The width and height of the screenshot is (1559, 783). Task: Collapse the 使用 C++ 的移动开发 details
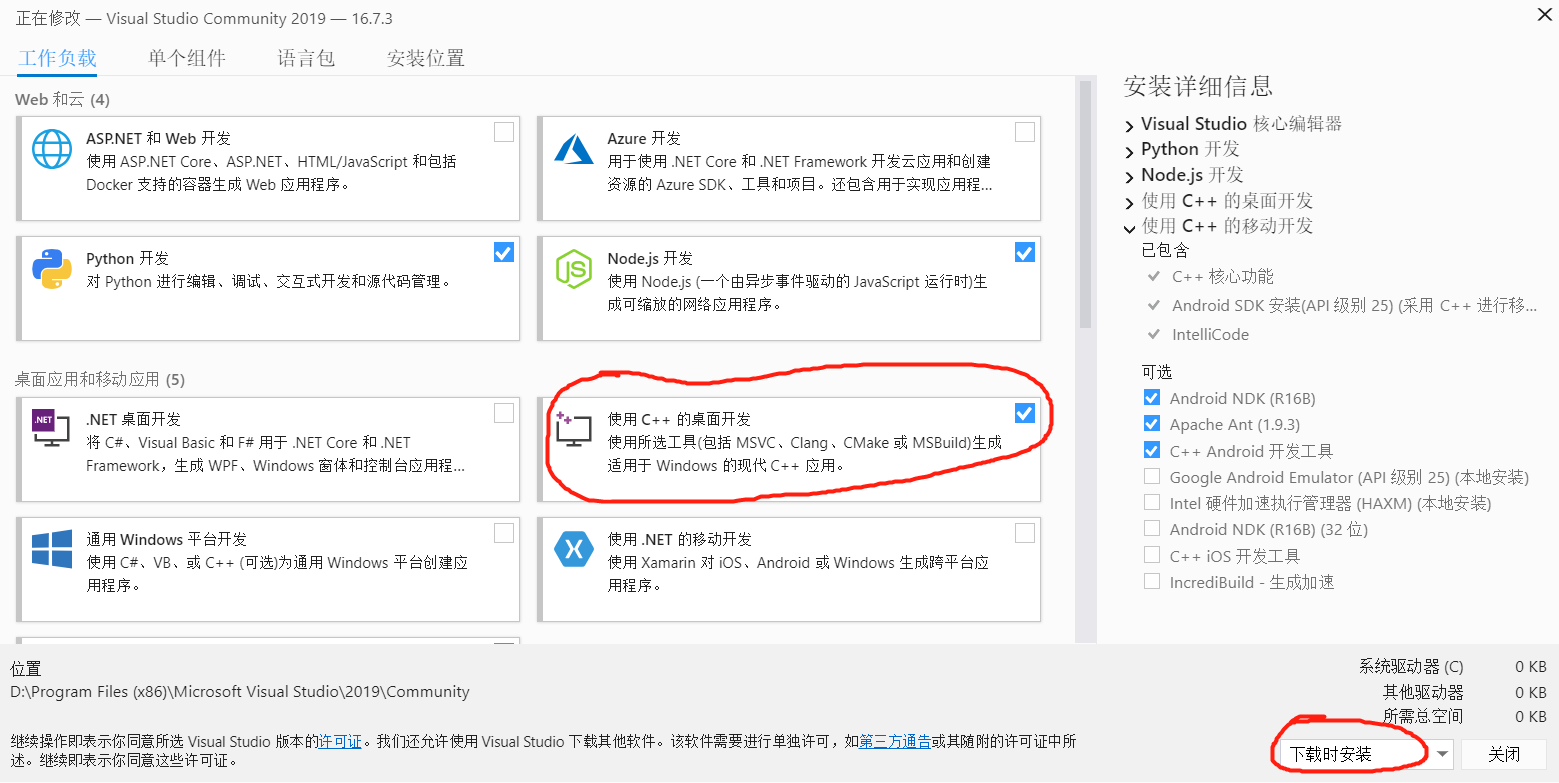(1130, 228)
